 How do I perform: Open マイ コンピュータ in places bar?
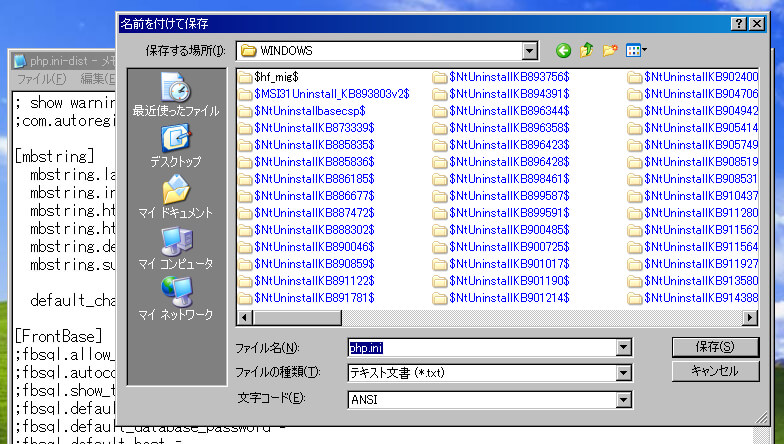coord(176,248)
